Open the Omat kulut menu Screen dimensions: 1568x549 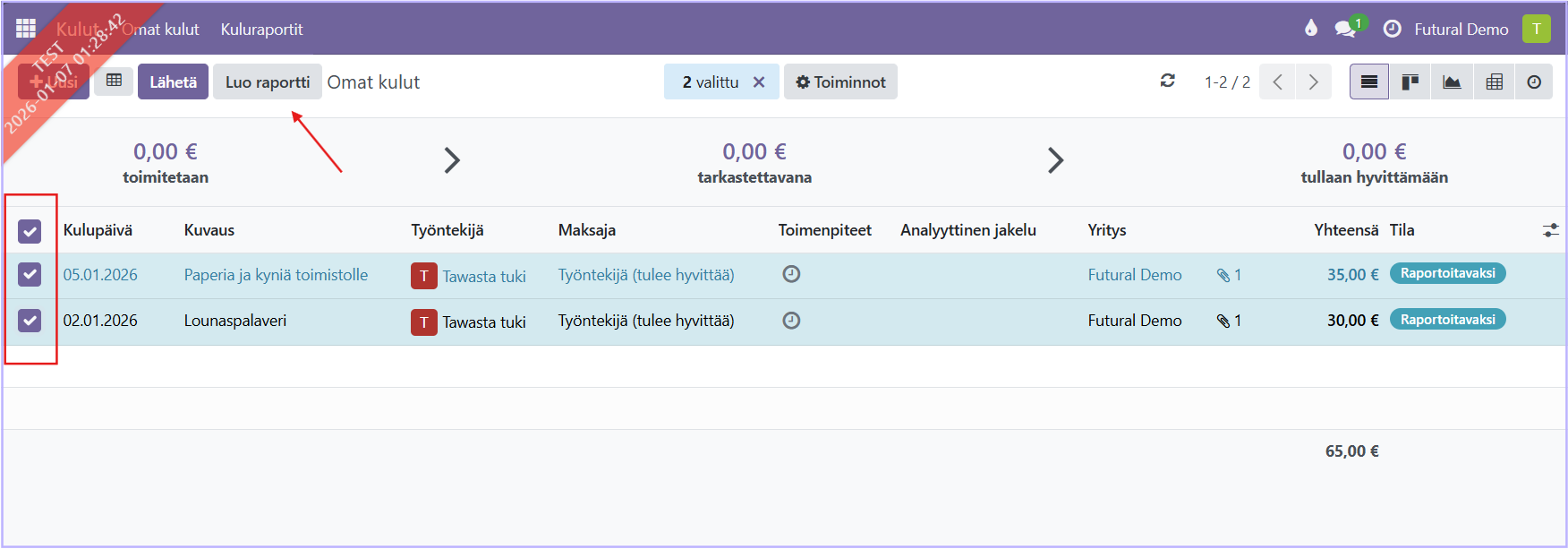tap(161, 29)
